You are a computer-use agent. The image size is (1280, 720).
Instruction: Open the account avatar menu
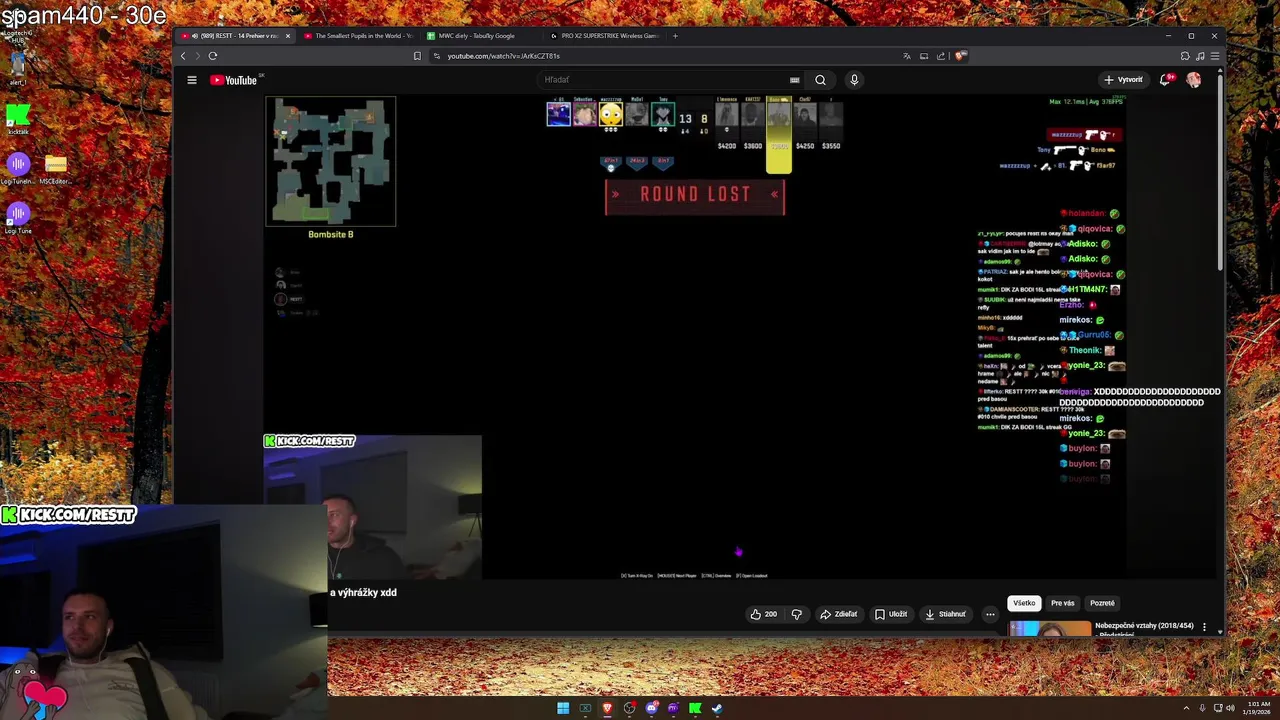(x=1194, y=80)
